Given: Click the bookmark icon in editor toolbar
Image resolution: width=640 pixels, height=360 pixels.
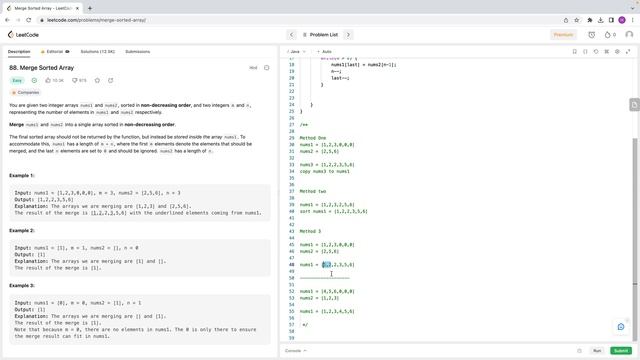Looking at the screenshot, I should pos(574,52).
